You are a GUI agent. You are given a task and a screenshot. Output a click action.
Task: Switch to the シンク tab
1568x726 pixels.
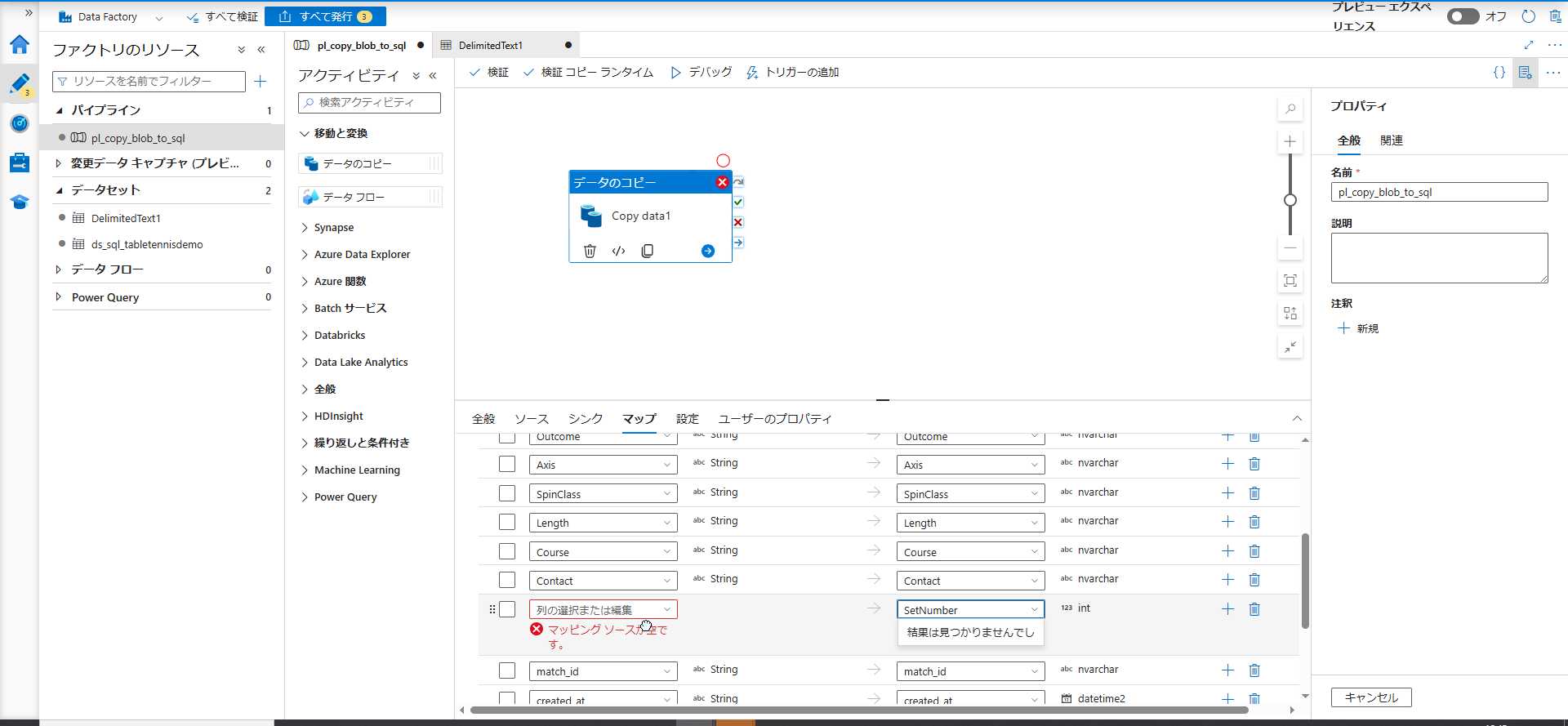(585, 419)
